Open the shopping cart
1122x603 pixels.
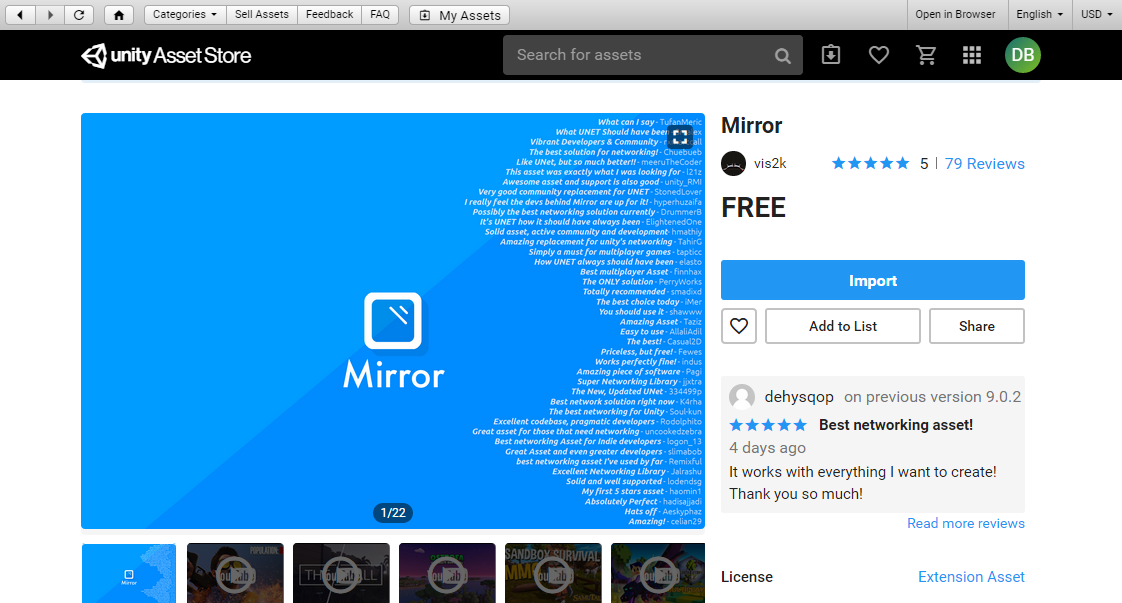(x=926, y=55)
